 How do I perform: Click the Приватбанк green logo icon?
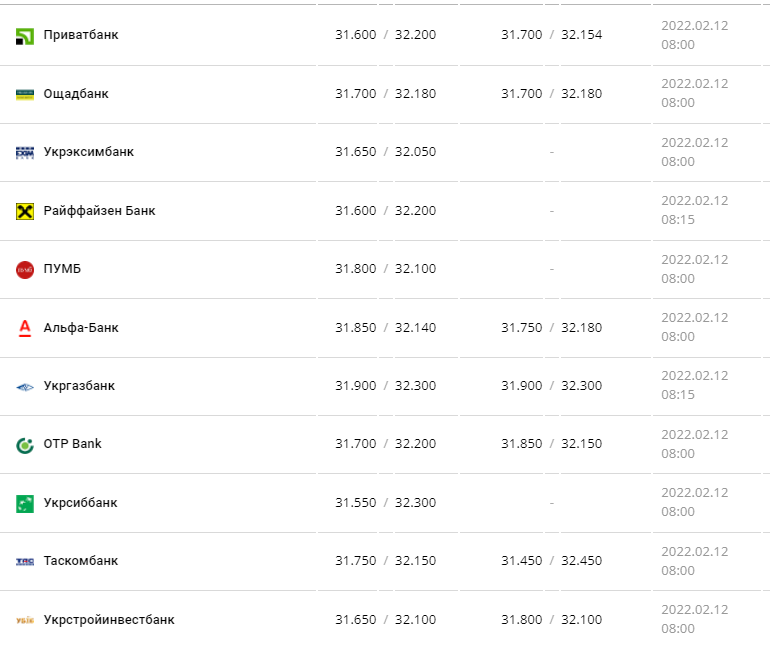click(25, 36)
